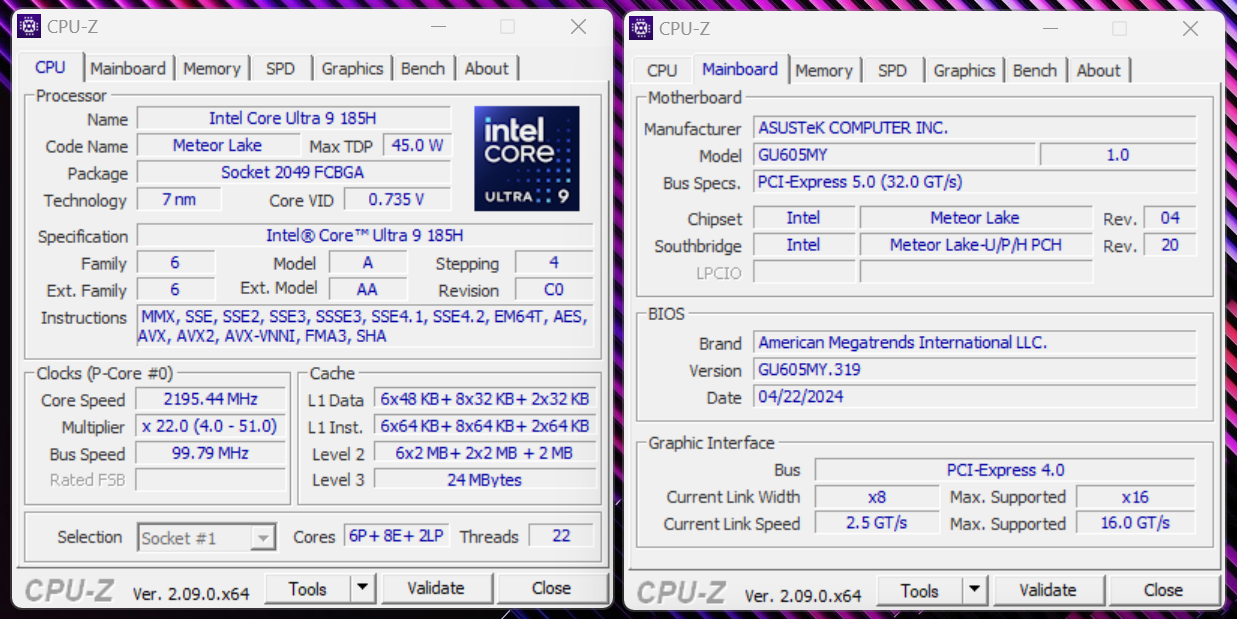This screenshot has height=619, width=1237.
Task: Click the Intel Core Ultra 9 logo badge
Action: 526,158
